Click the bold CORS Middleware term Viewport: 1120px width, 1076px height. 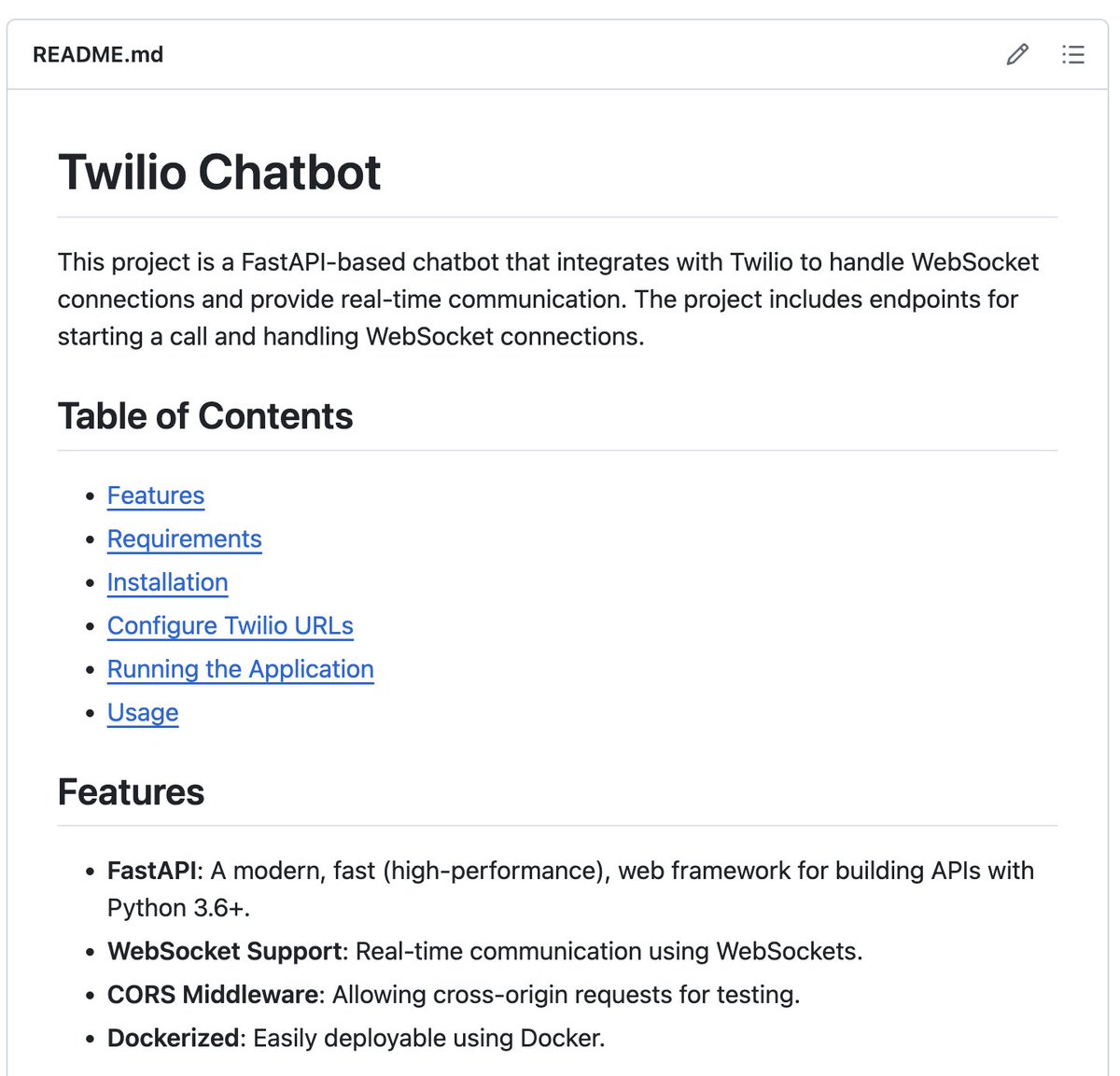pyautogui.click(x=213, y=995)
